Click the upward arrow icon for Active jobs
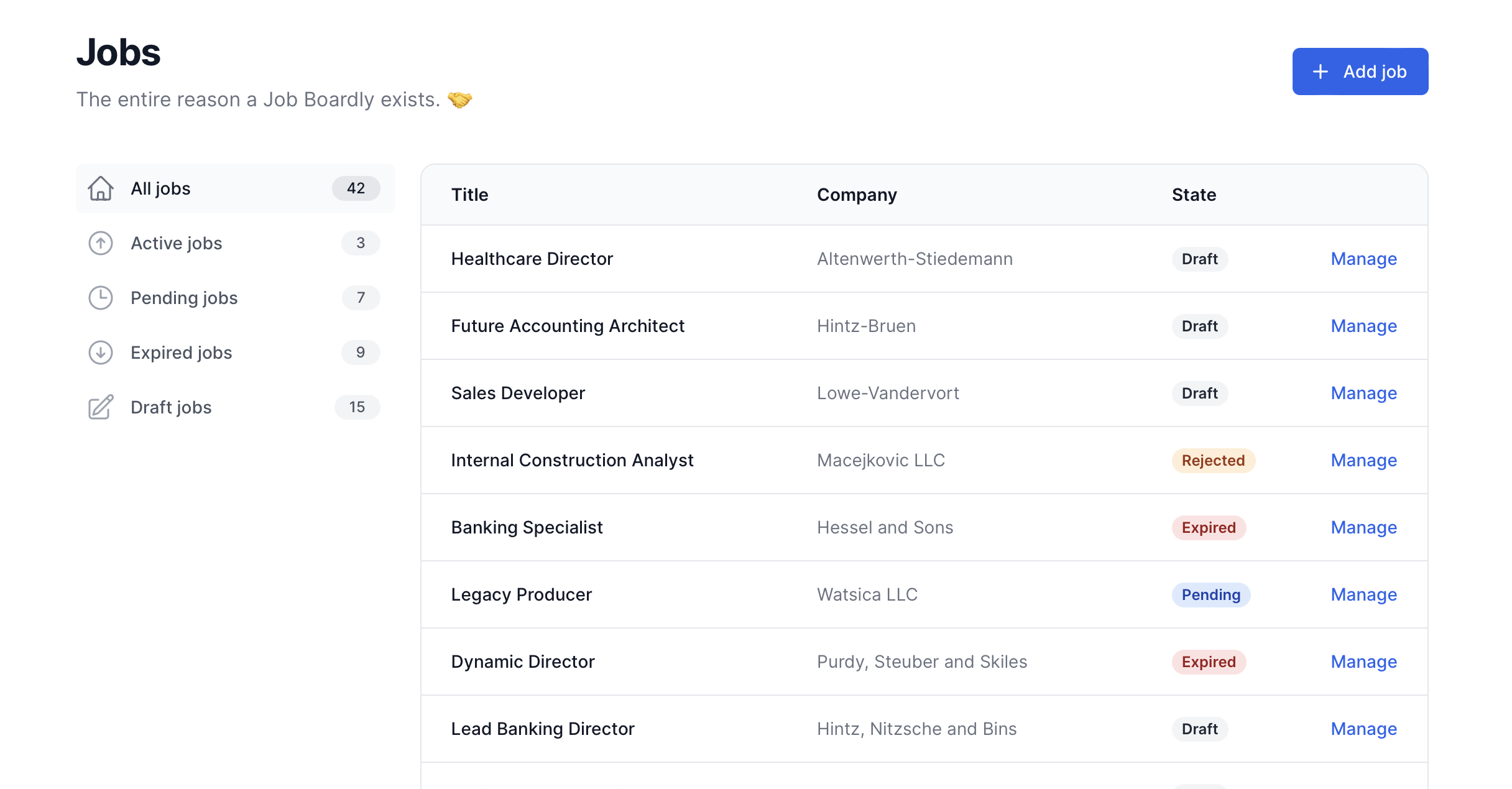Image resolution: width=1512 pixels, height=789 pixels. [101, 243]
